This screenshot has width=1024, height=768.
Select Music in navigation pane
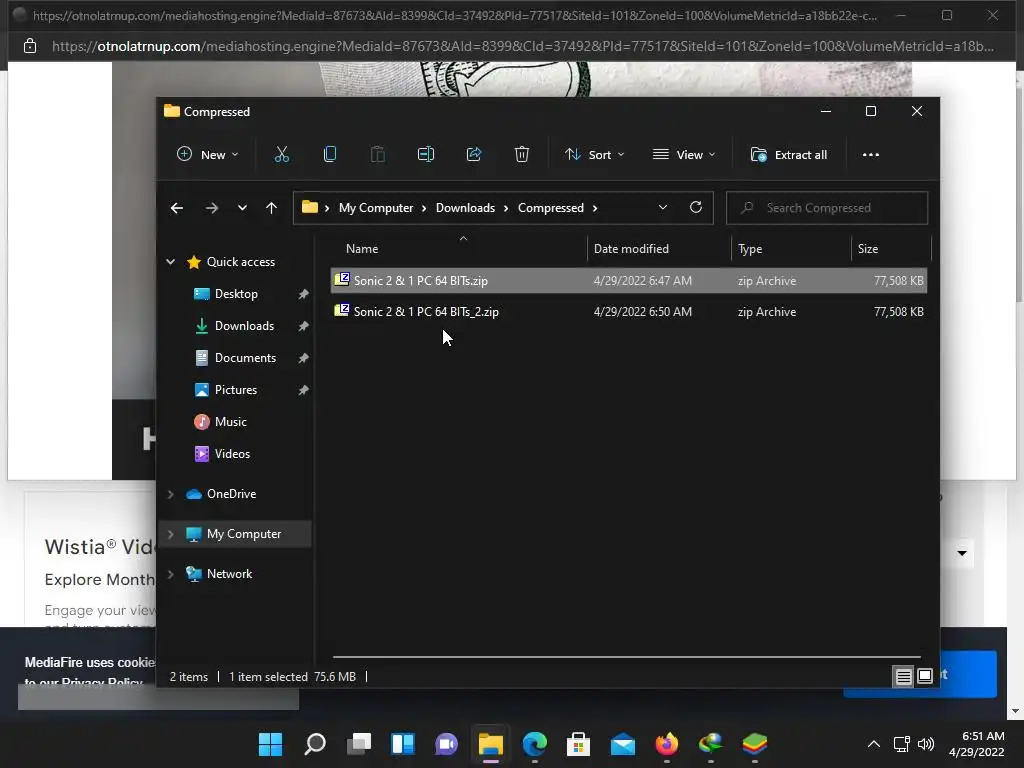click(x=231, y=422)
